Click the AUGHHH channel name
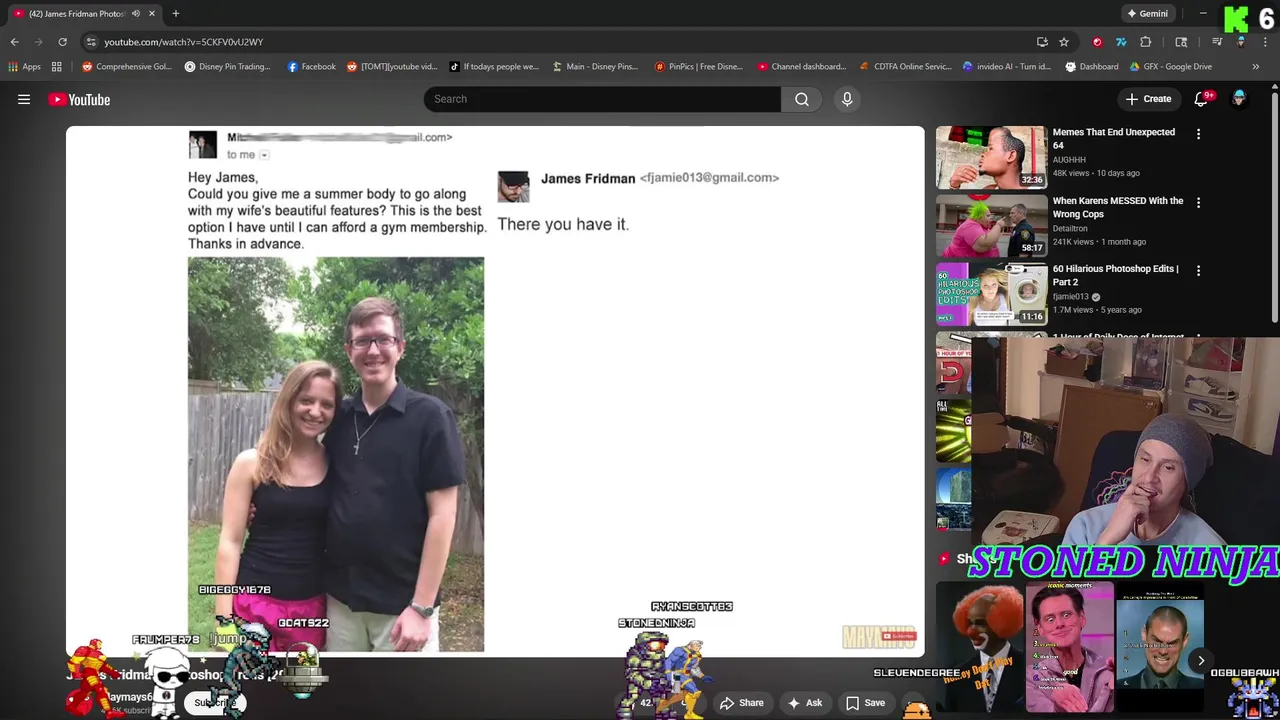This screenshot has width=1280, height=720. click(1069, 160)
